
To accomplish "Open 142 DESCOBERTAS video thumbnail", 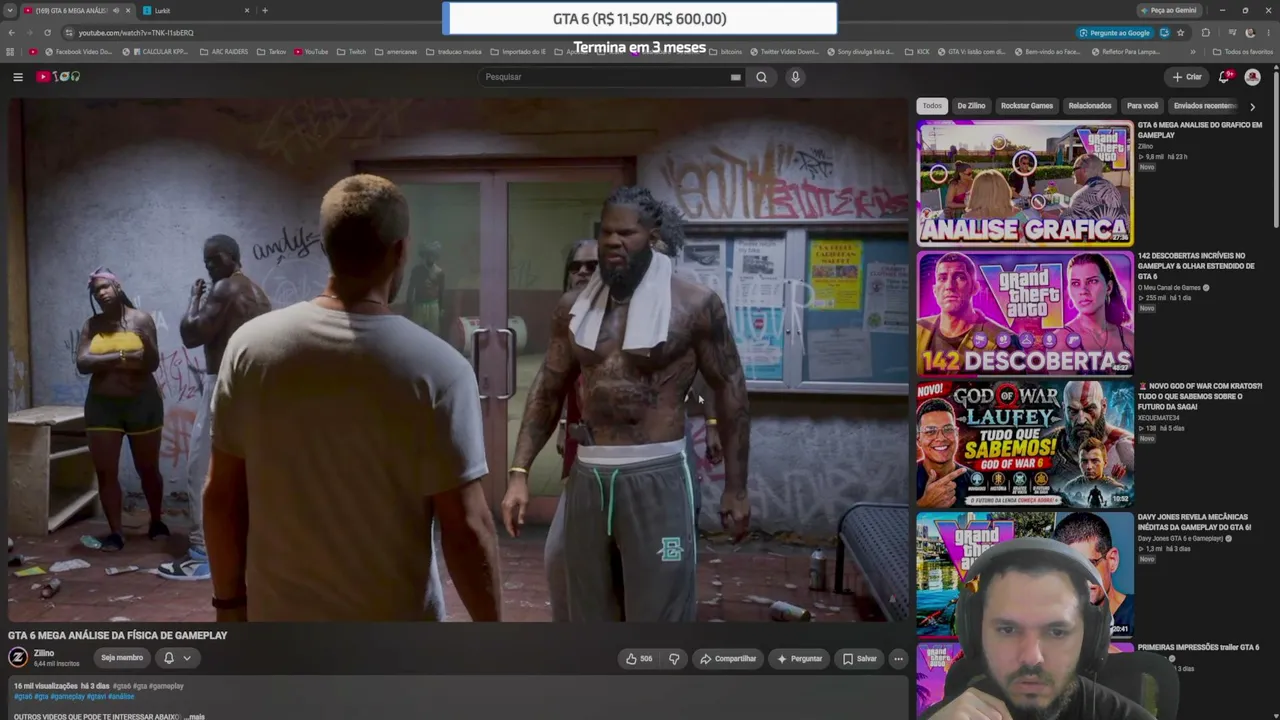I will click(1025, 314).
